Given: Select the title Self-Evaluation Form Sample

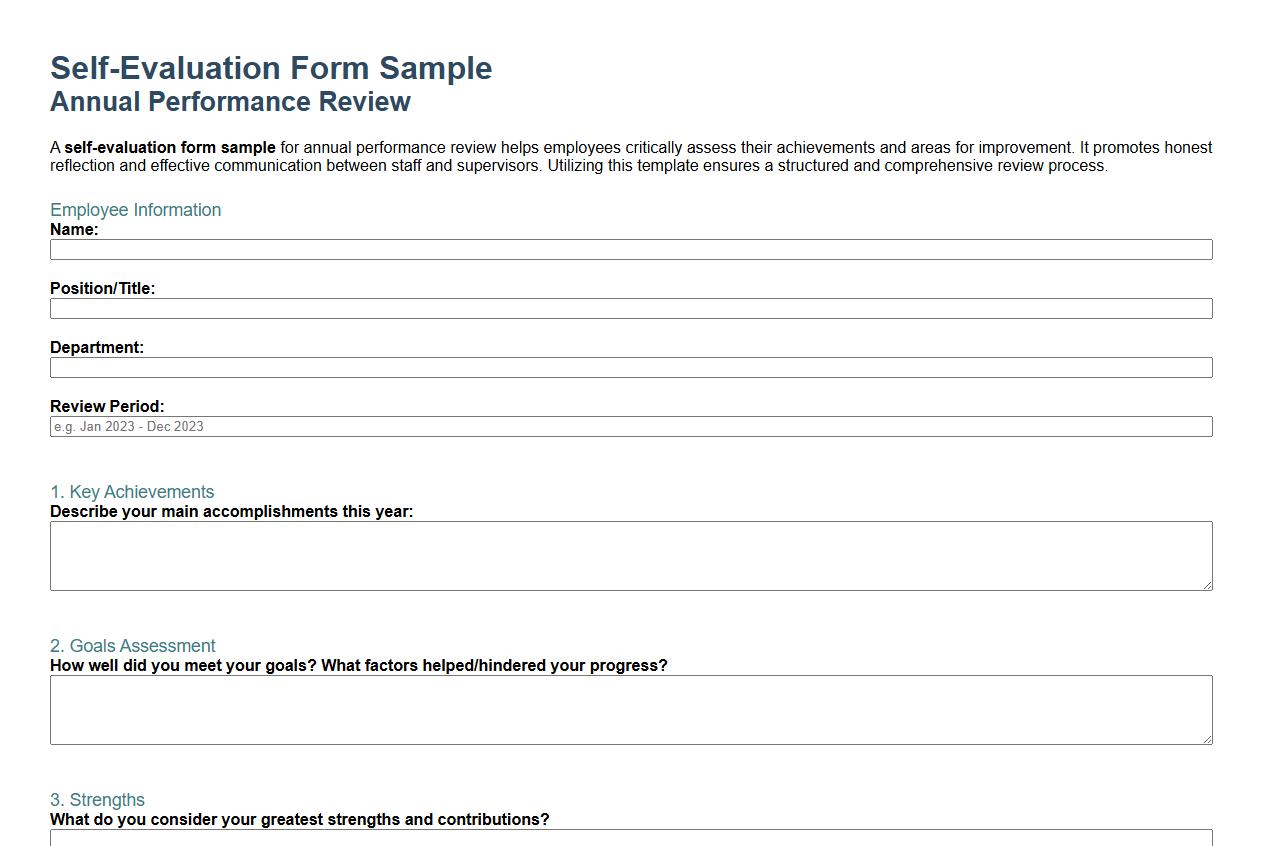Looking at the screenshot, I should 271,69.
